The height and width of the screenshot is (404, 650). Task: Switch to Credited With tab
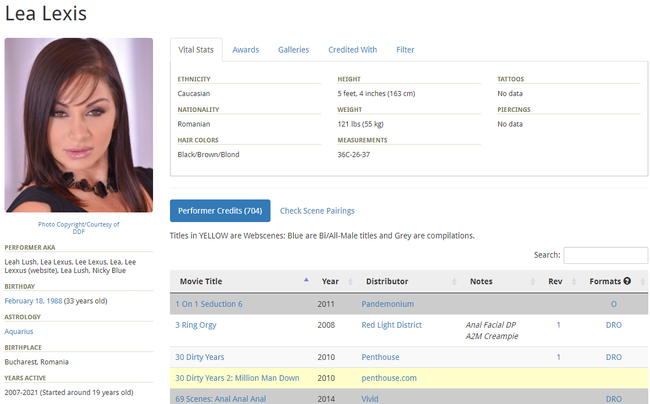pos(353,50)
